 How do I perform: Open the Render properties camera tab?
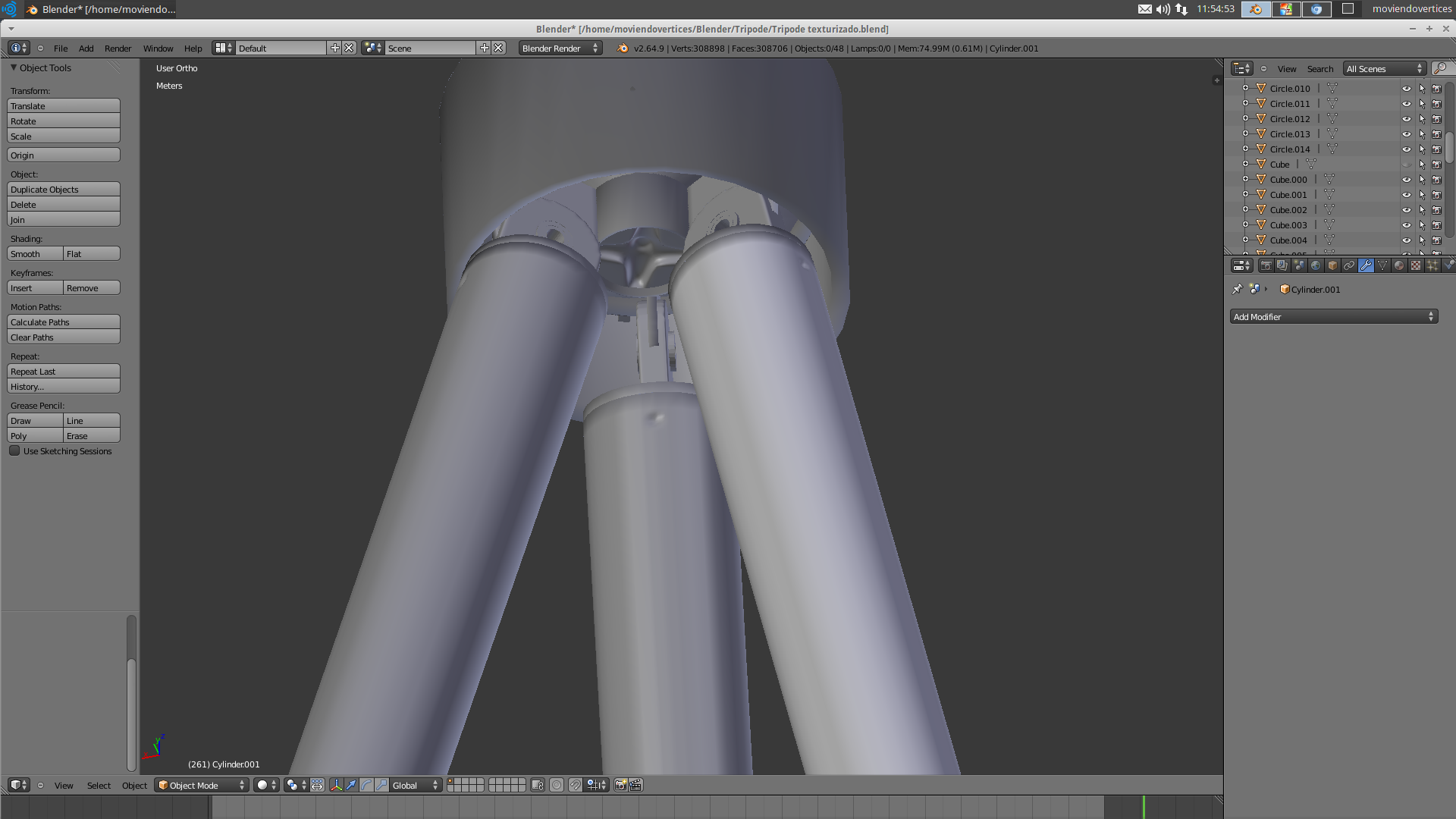(x=1266, y=265)
